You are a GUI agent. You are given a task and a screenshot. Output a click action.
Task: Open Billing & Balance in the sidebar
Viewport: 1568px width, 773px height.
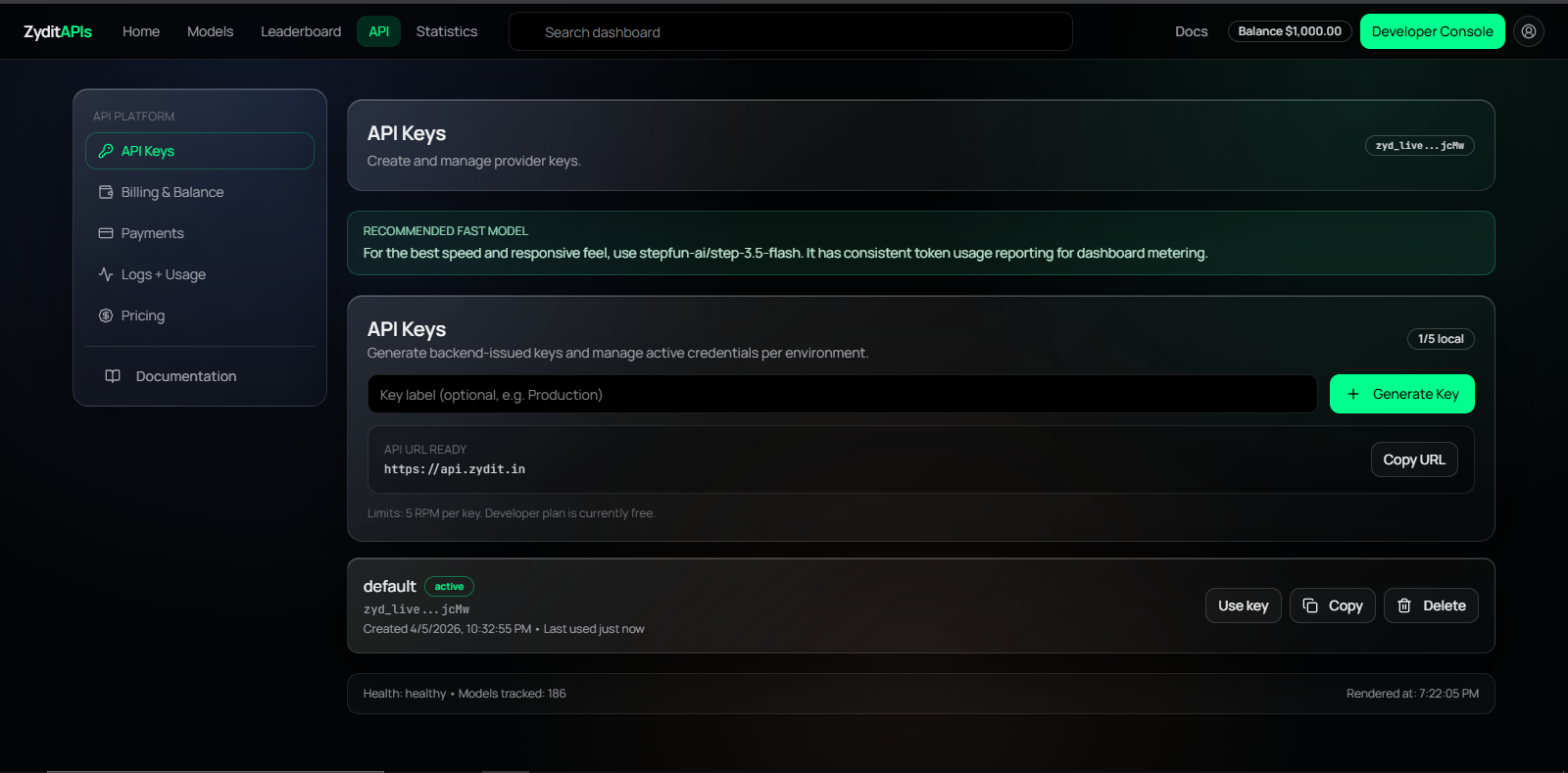[200, 192]
